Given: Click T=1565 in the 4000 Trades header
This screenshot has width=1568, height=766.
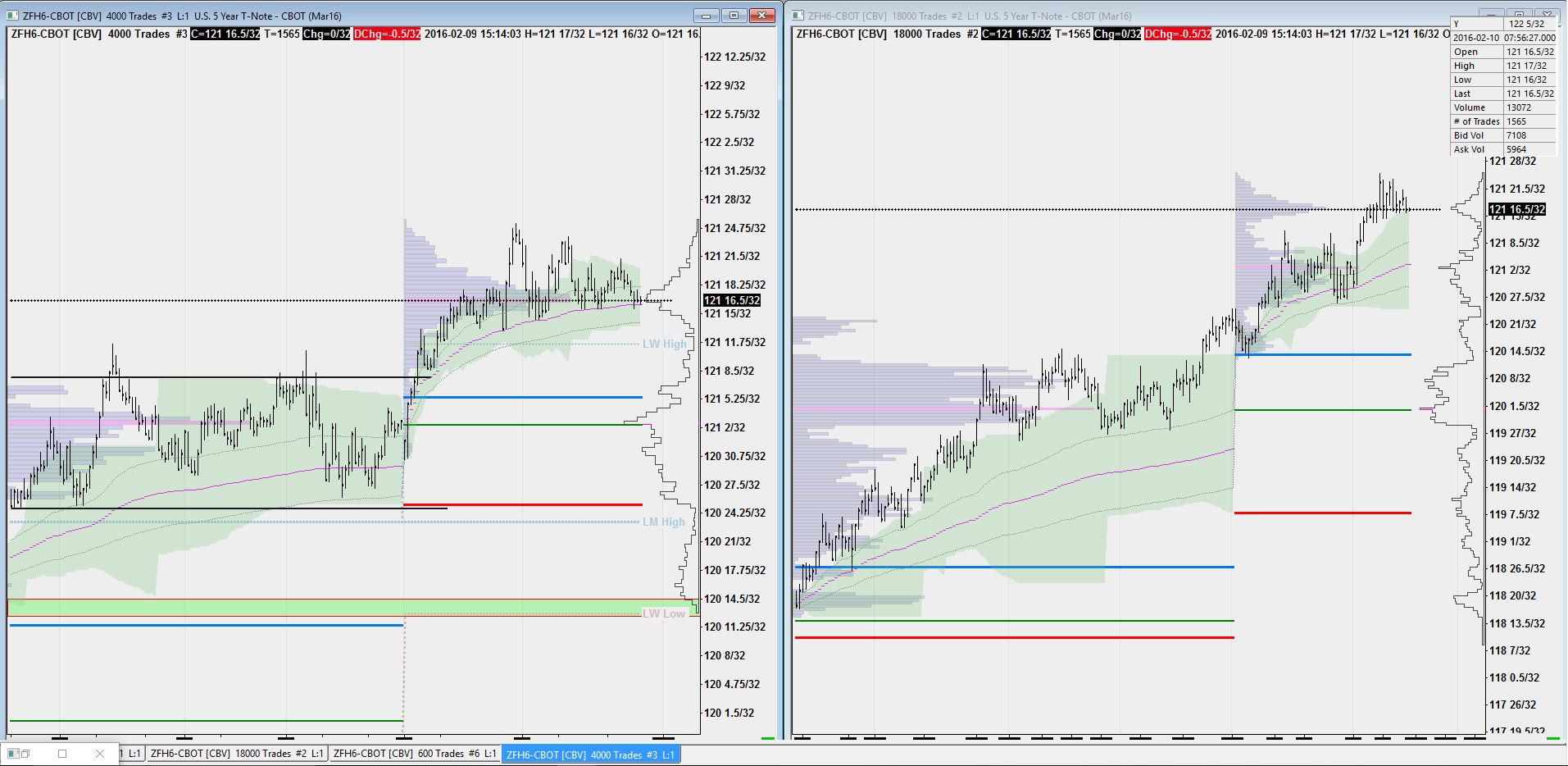Looking at the screenshot, I should tap(281, 34).
